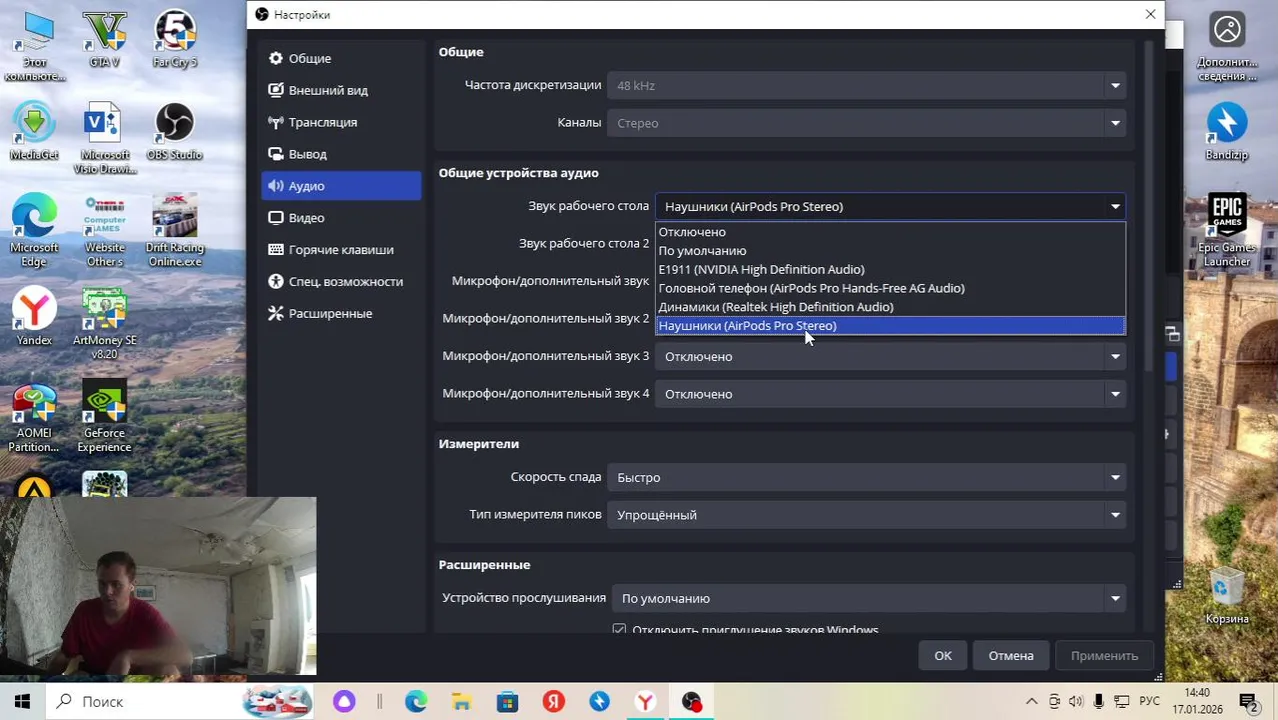
Task: Open Microsoft Edge from the taskbar
Action: pyautogui.click(x=416, y=702)
